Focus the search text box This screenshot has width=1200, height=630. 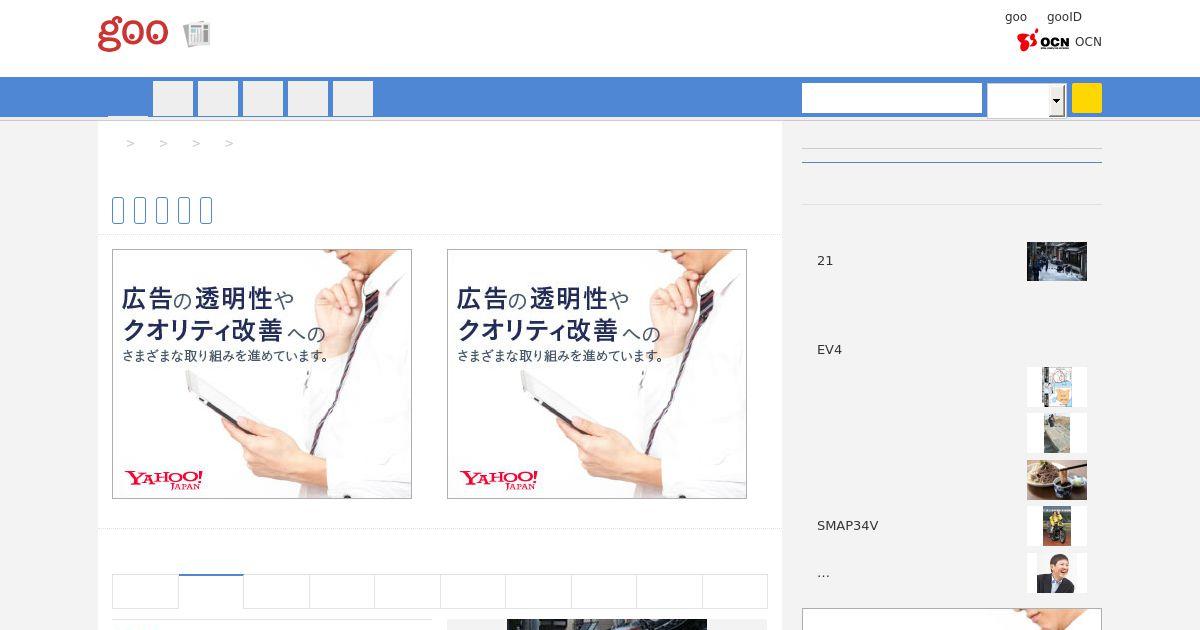tap(892, 98)
